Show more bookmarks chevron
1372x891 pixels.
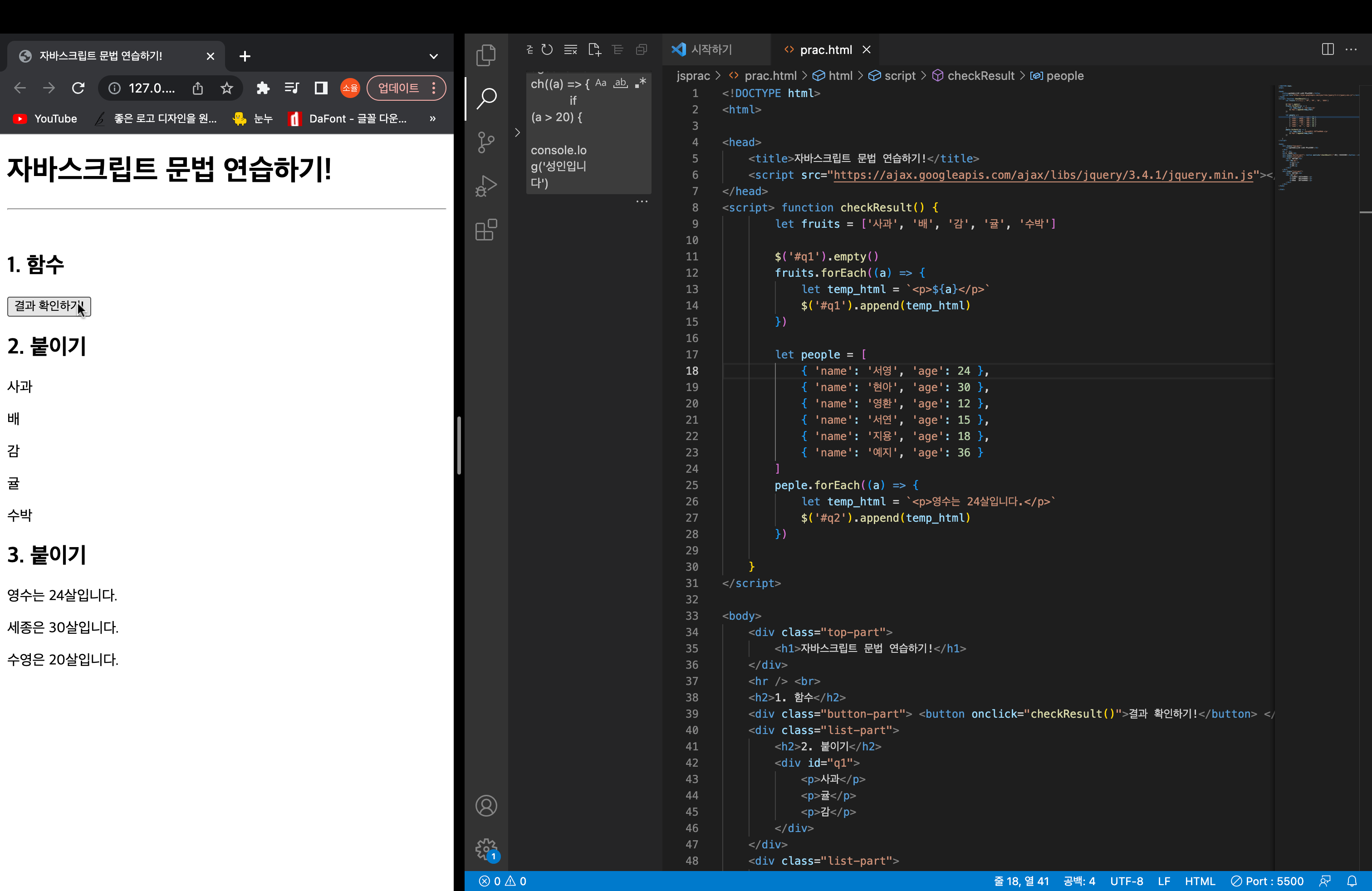432,119
